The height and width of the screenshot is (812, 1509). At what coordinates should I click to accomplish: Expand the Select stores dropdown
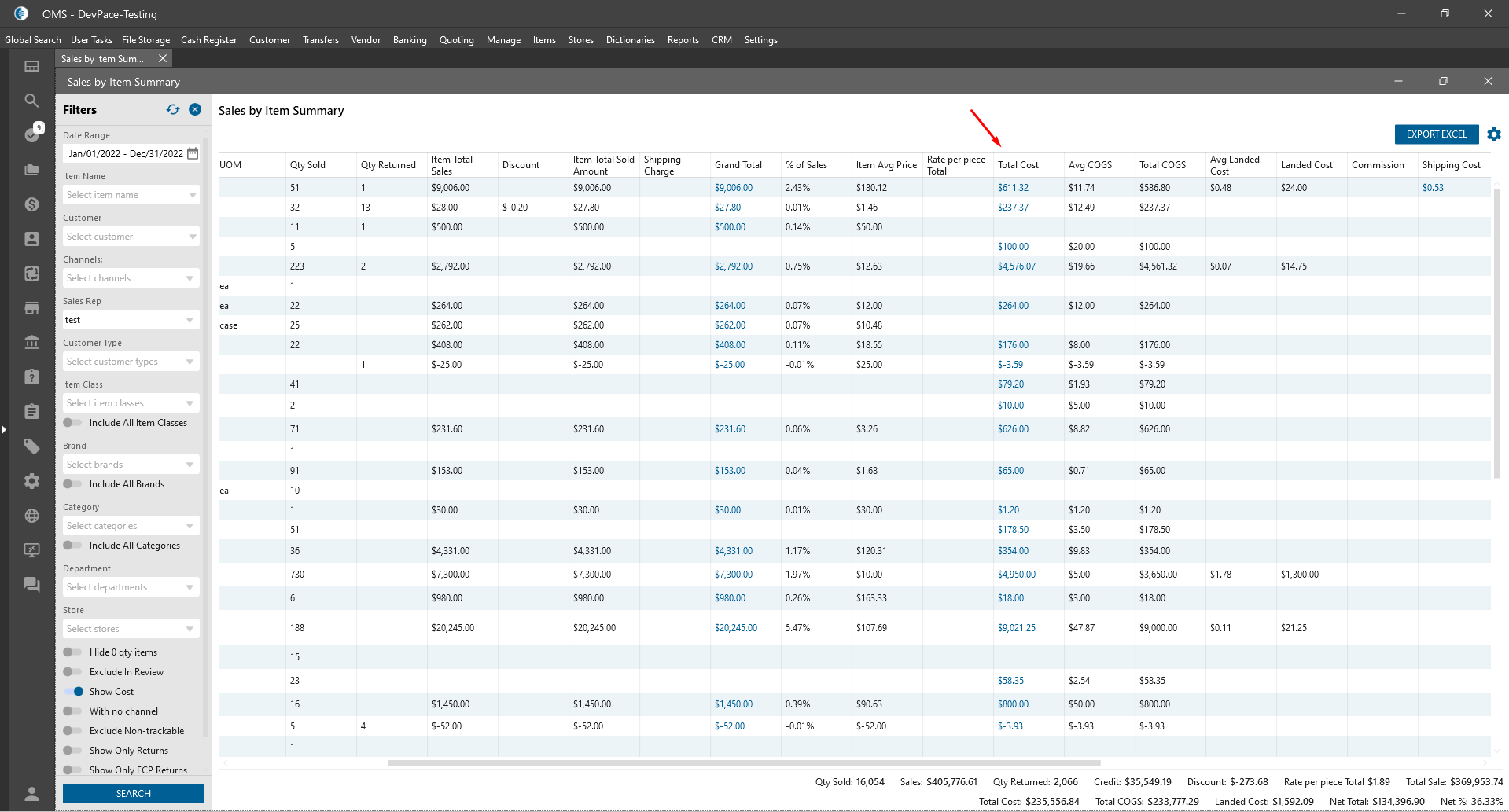click(x=131, y=629)
